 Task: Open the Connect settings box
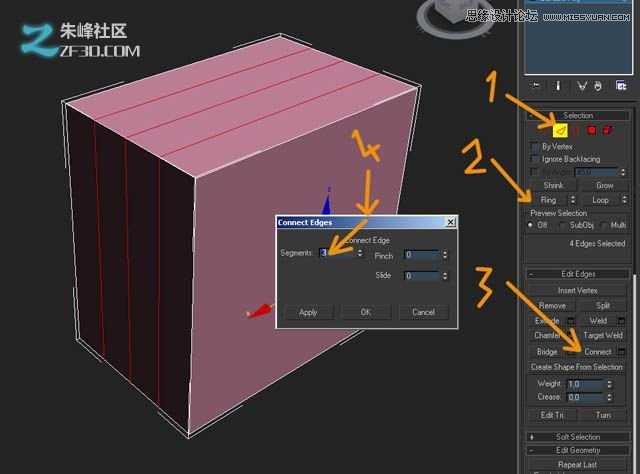tap(621, 352)
